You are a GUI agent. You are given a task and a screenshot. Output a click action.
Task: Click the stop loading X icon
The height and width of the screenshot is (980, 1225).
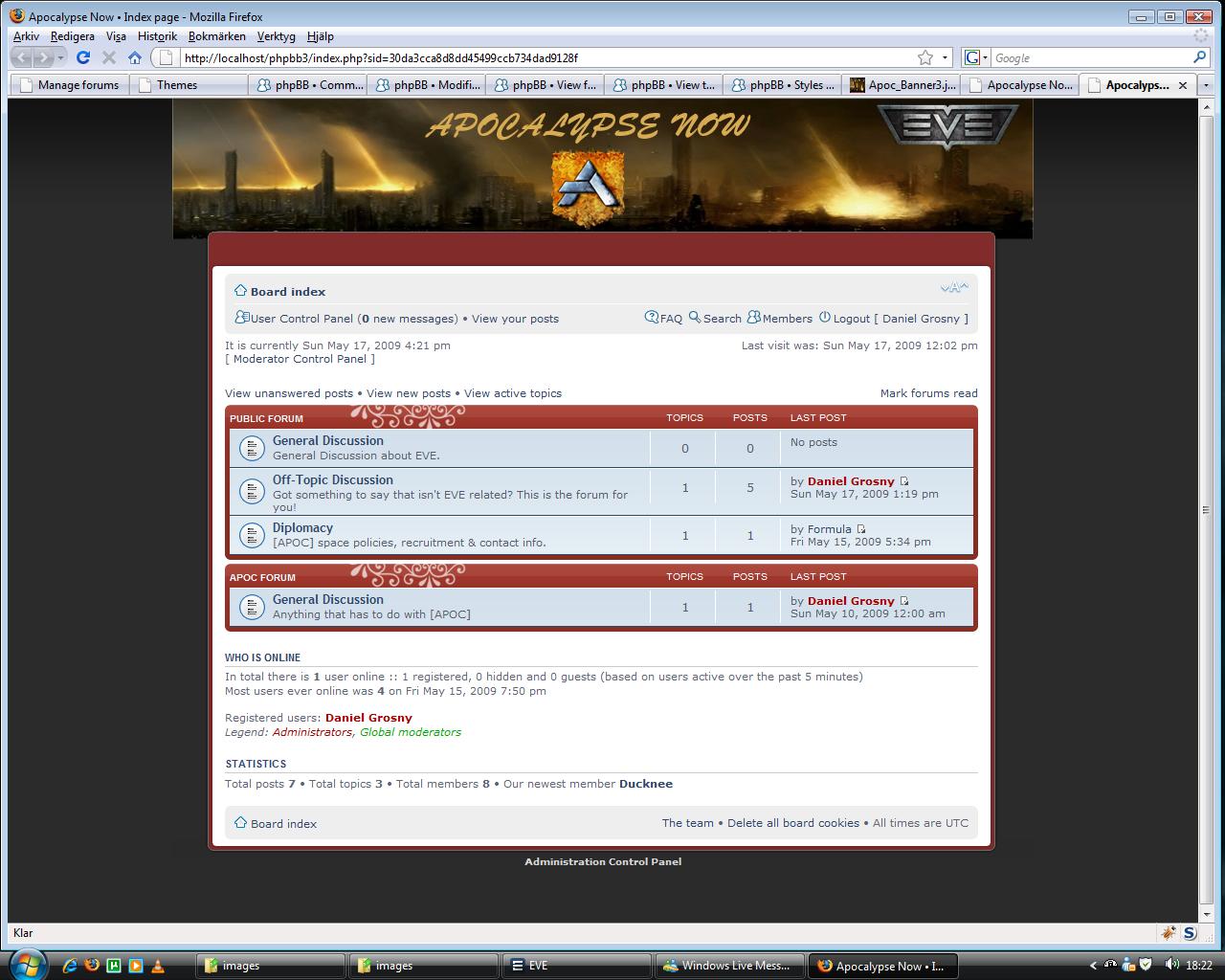109,57
